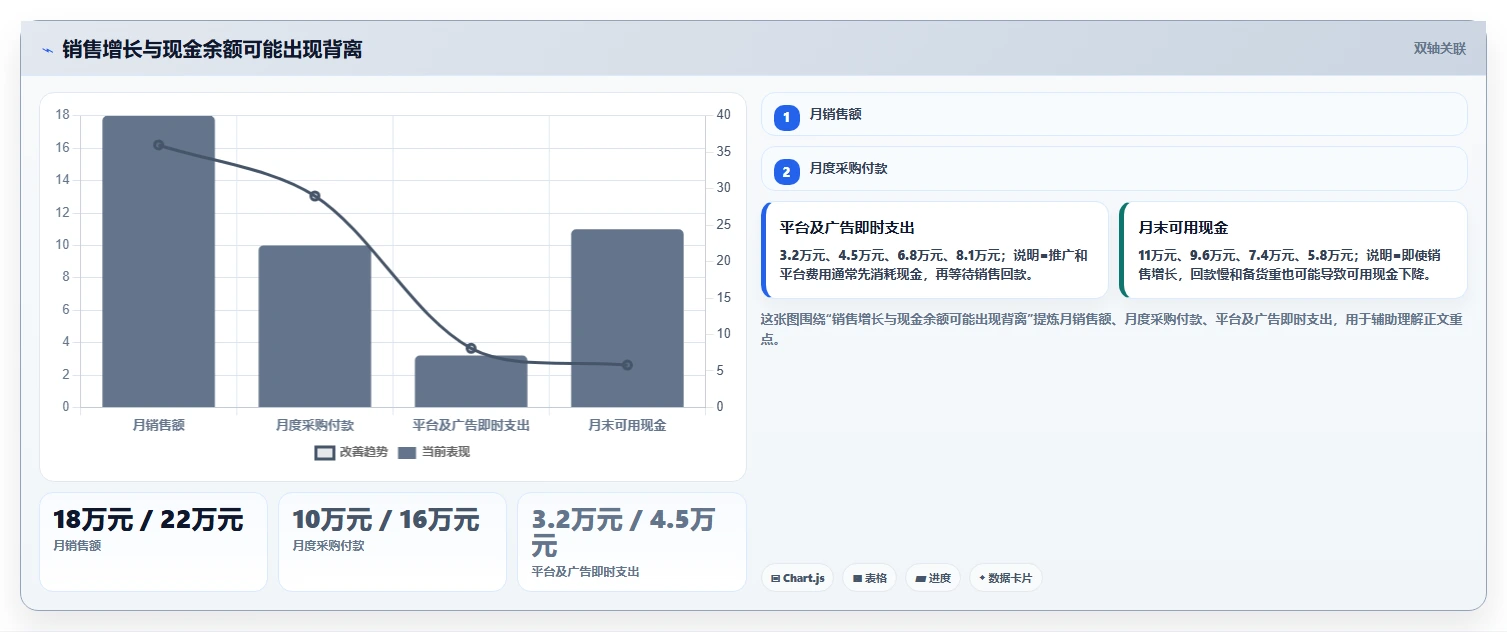Image resolution: width=1507 pixels, height=632 pixels.
Task: Click the star icon in the 数据卡片 tag
Action: 982,578
